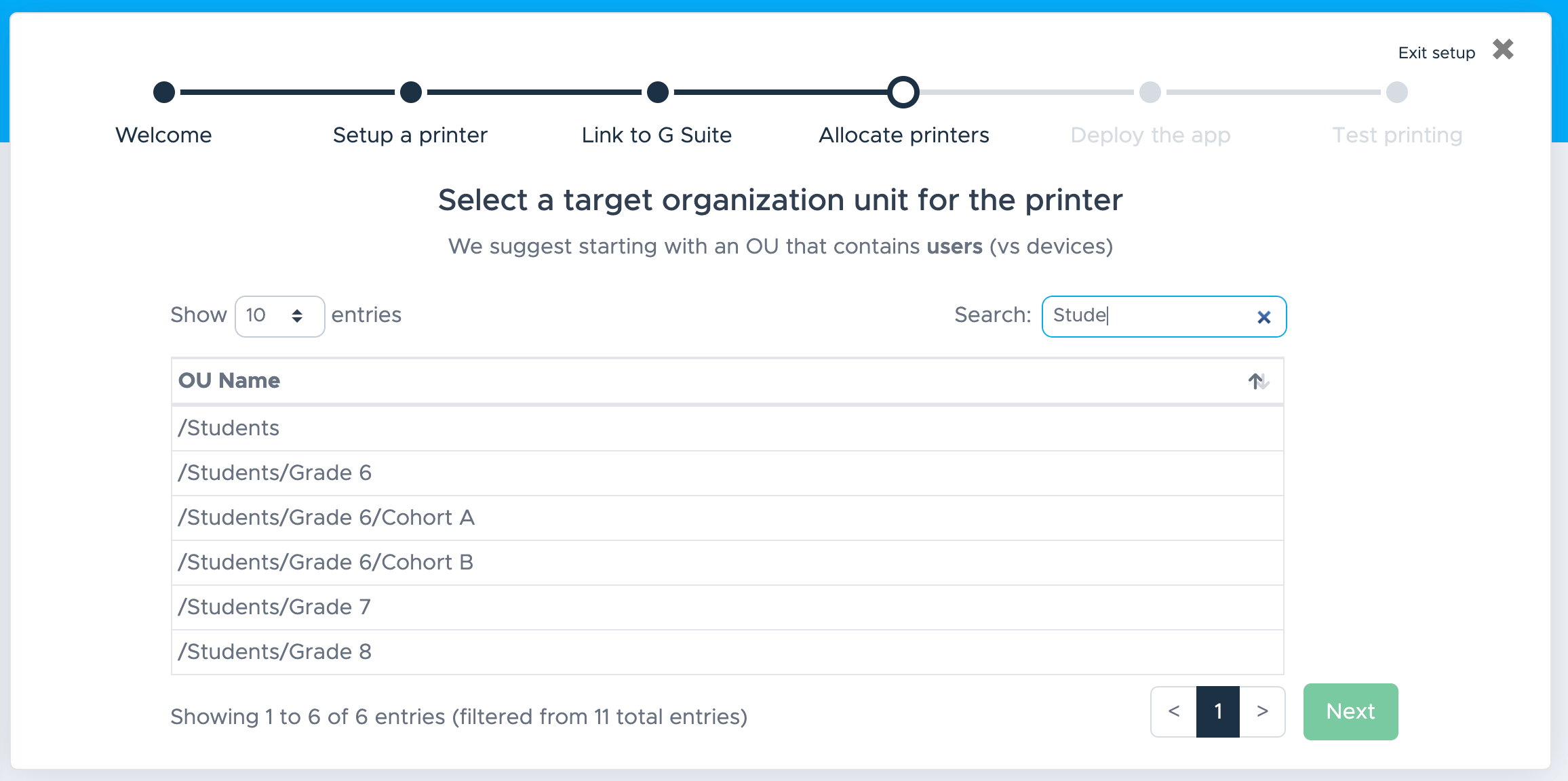The height and width of the screenshot is (781, 1568).
Task: Choose /Students/Grade 6/Cohort A row
Action: (727, 518)
